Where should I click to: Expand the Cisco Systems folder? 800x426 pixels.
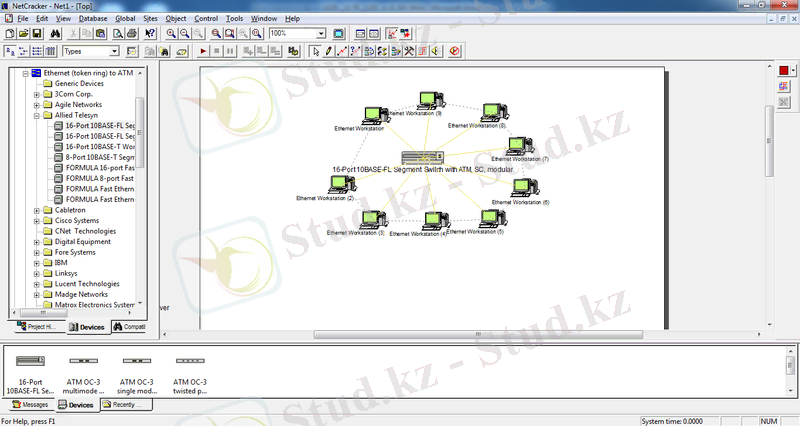coord(37,221)
